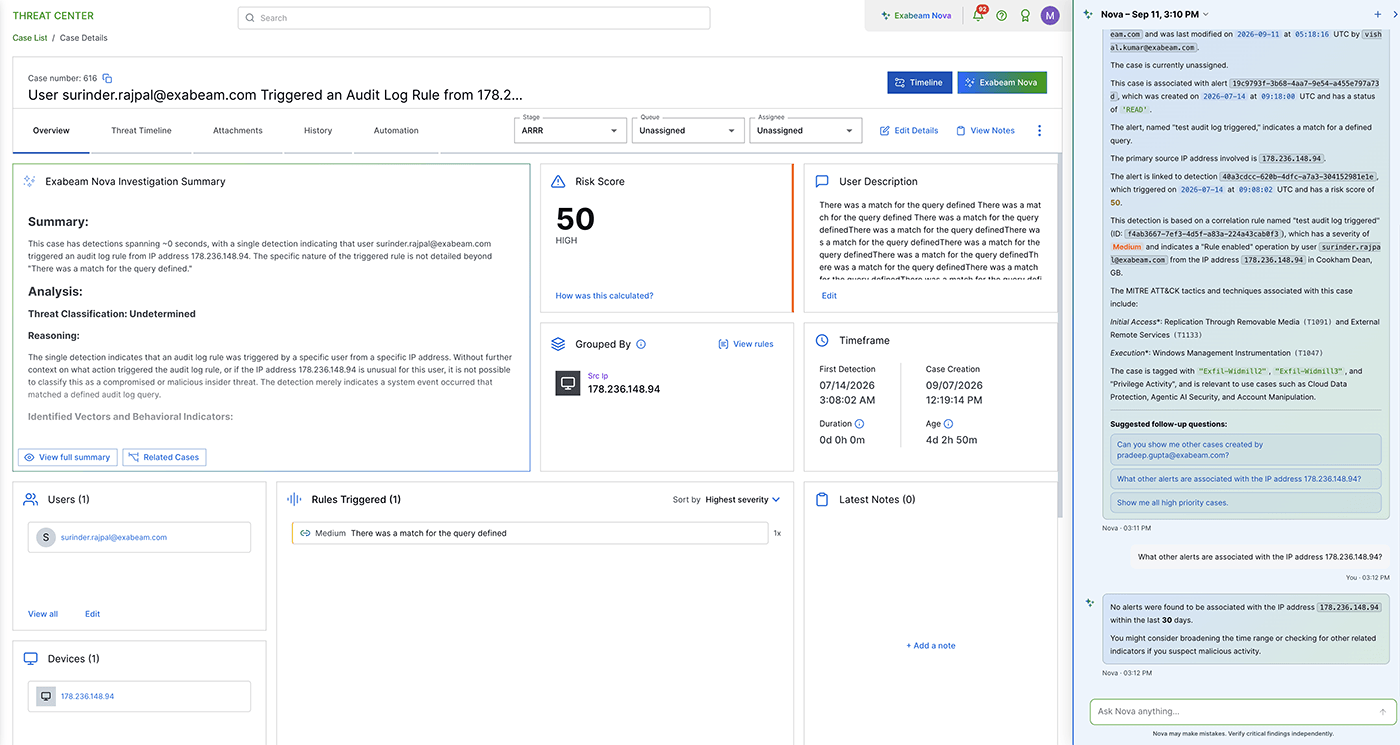Click View rules link

pyautogui.click(x=746, y=344)
